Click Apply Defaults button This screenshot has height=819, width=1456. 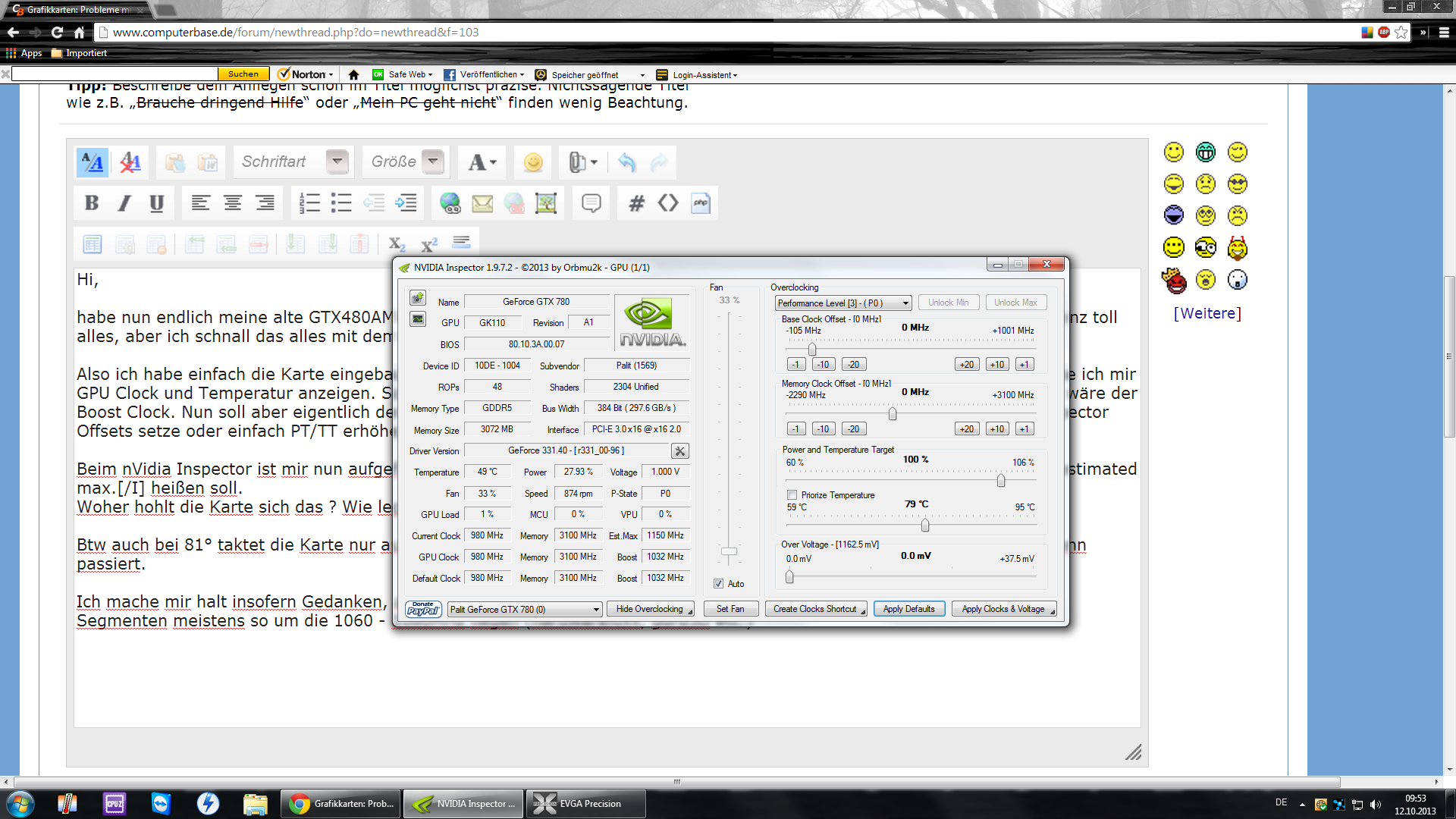pos(909,609)
